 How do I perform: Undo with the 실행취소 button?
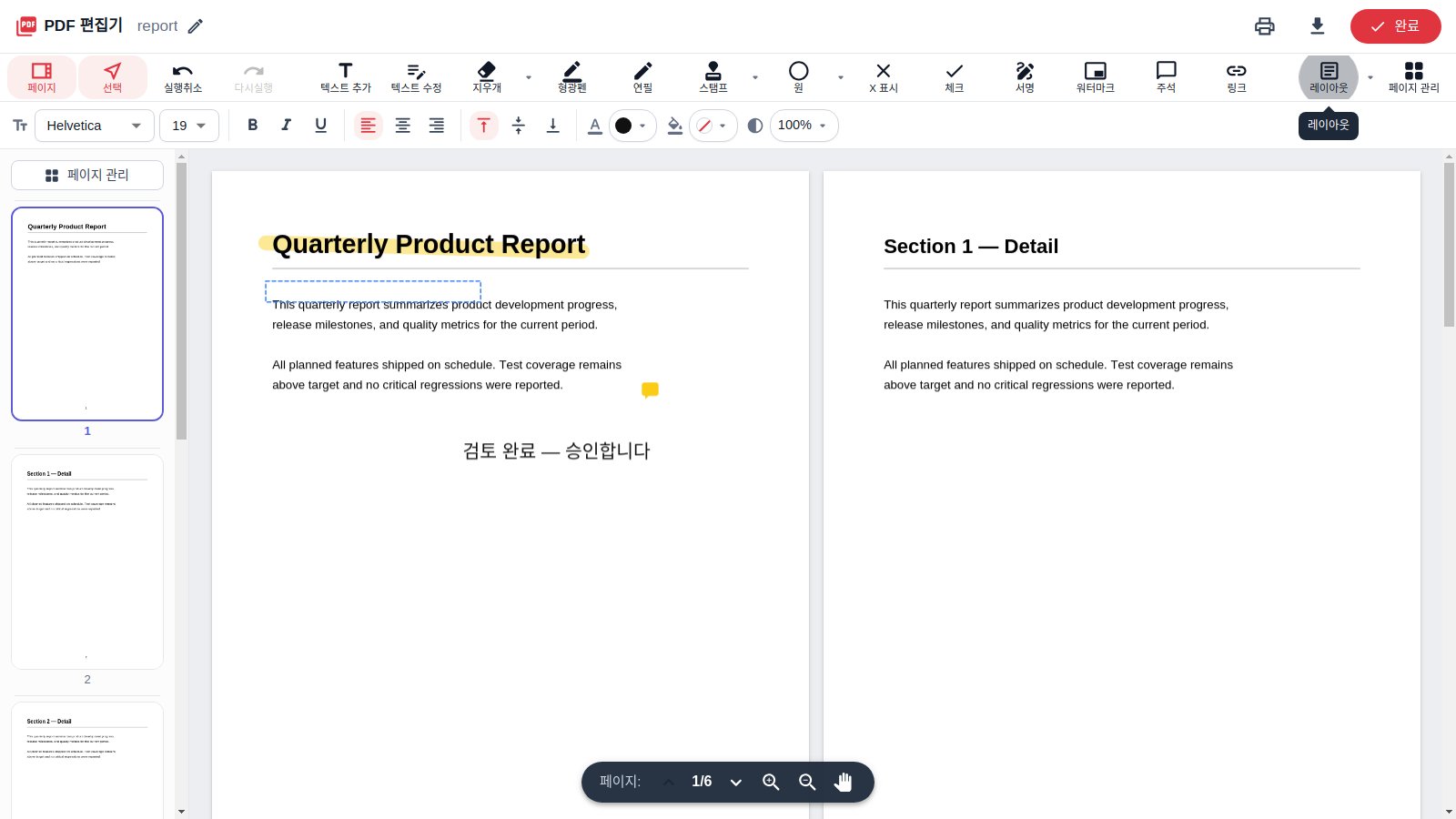click(183, 77)
